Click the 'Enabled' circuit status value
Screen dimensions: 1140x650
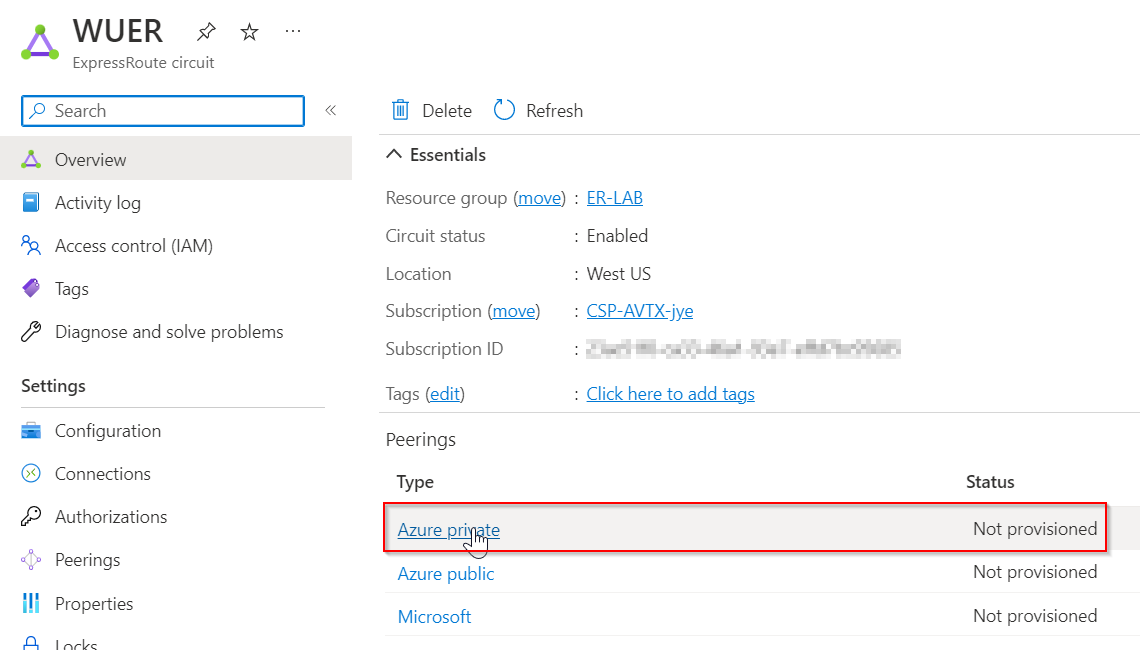(x=617, y=236)
